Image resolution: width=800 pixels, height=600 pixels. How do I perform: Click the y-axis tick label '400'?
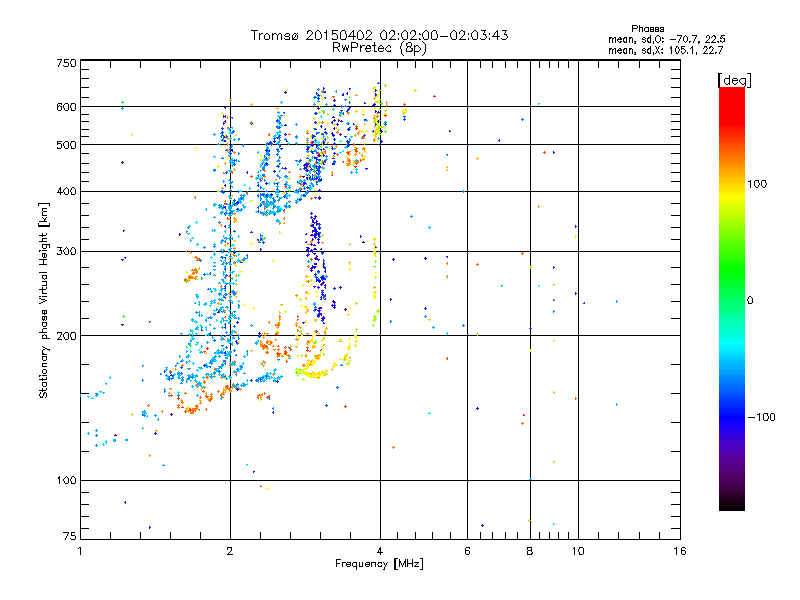(x=66, y=192)
